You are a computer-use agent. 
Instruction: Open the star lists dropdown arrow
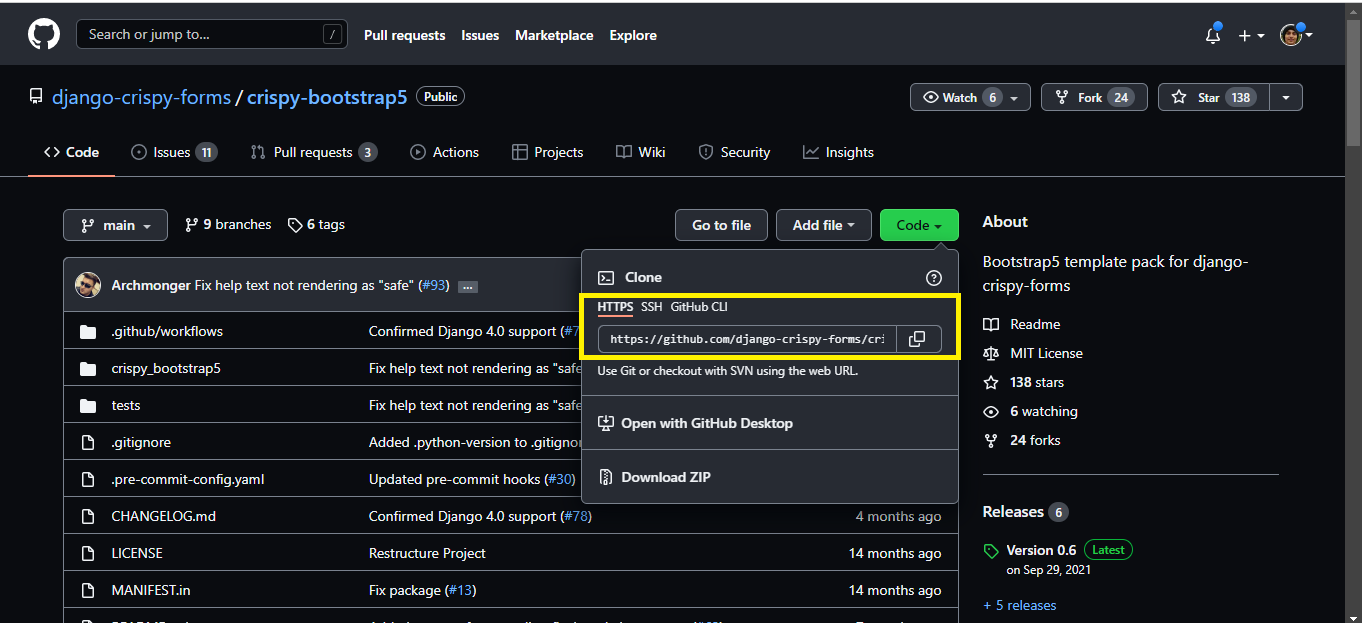coord(1286,97)
